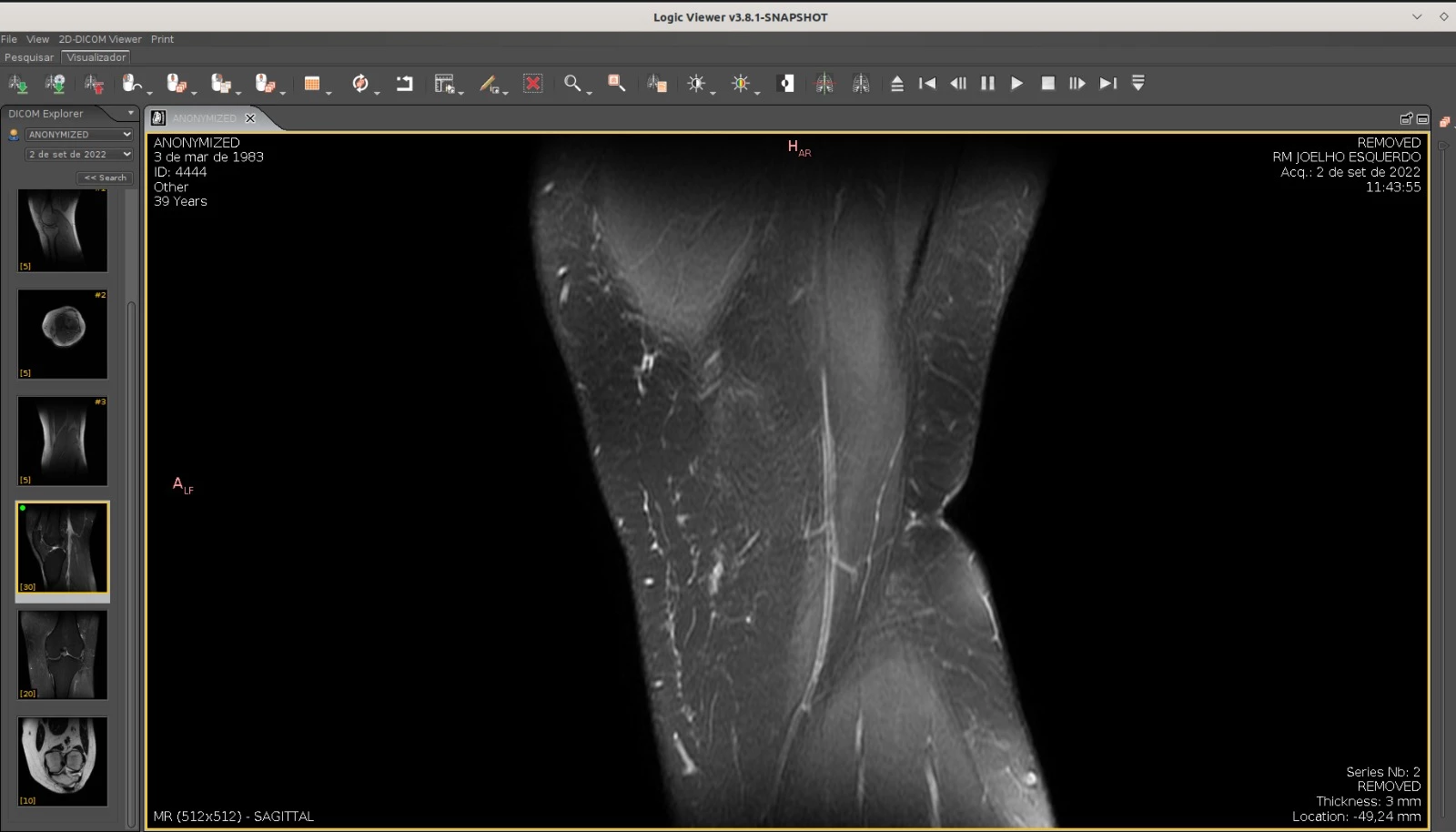Open the window/level preset dropdown arrow
Viewport: 1456px width, 832px height.
[713, 92]
